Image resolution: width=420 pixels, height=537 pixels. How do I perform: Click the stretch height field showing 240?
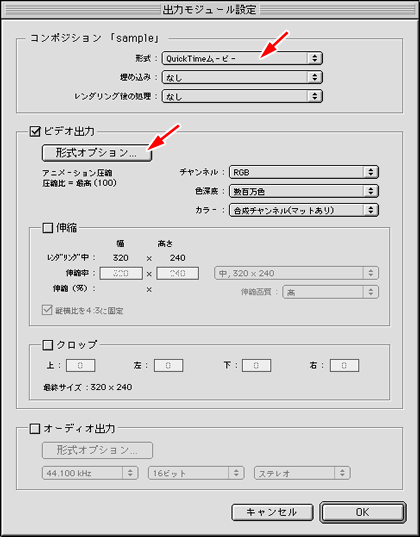[x=177, y=273]
